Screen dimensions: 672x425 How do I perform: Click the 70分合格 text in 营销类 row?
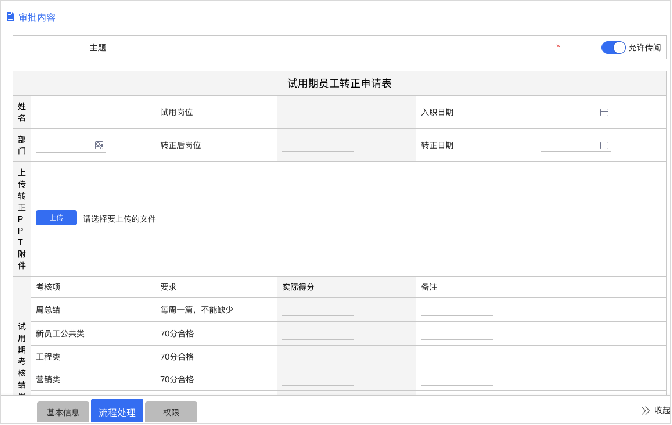[x=177, y=380]
